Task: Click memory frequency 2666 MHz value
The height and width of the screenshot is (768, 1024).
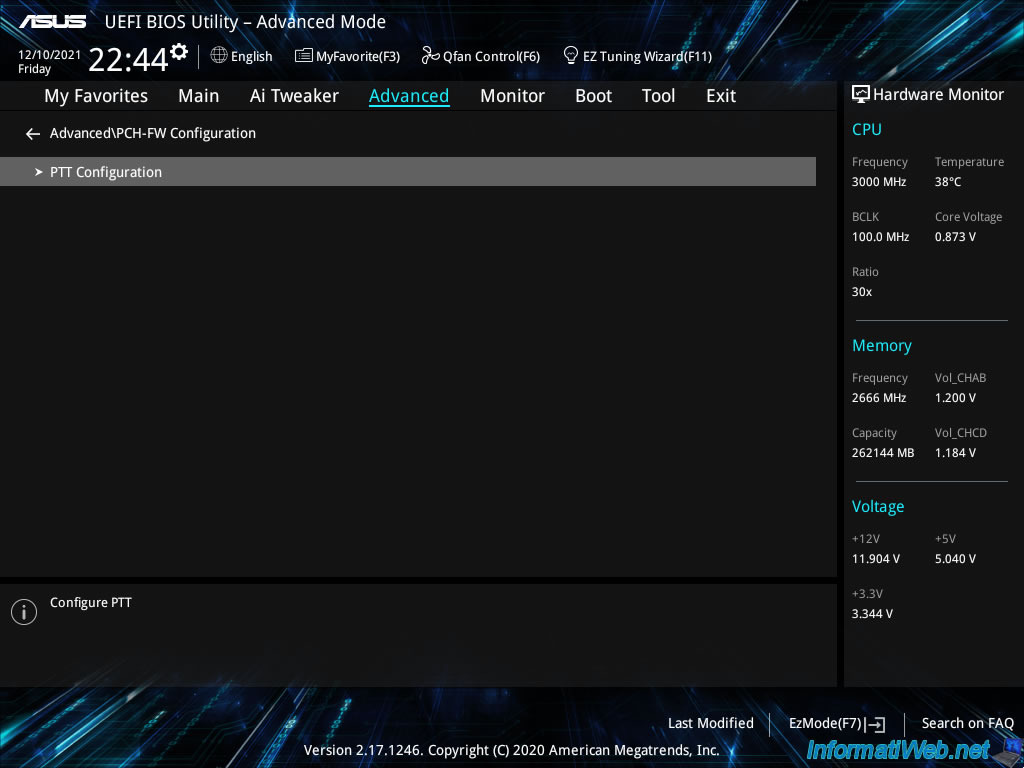Action: coord(878,398)
